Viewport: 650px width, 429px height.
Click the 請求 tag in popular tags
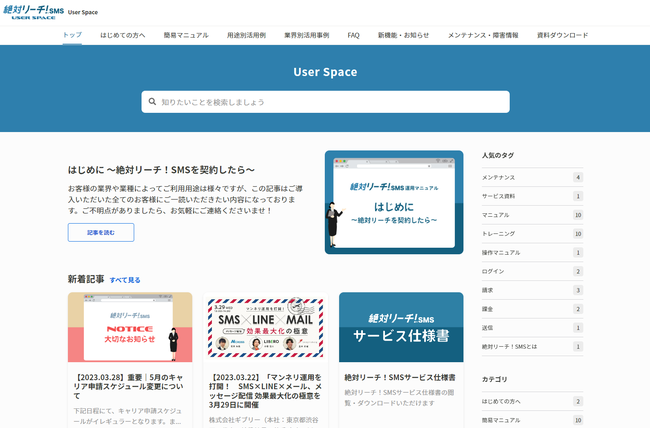tap(488, 290)
